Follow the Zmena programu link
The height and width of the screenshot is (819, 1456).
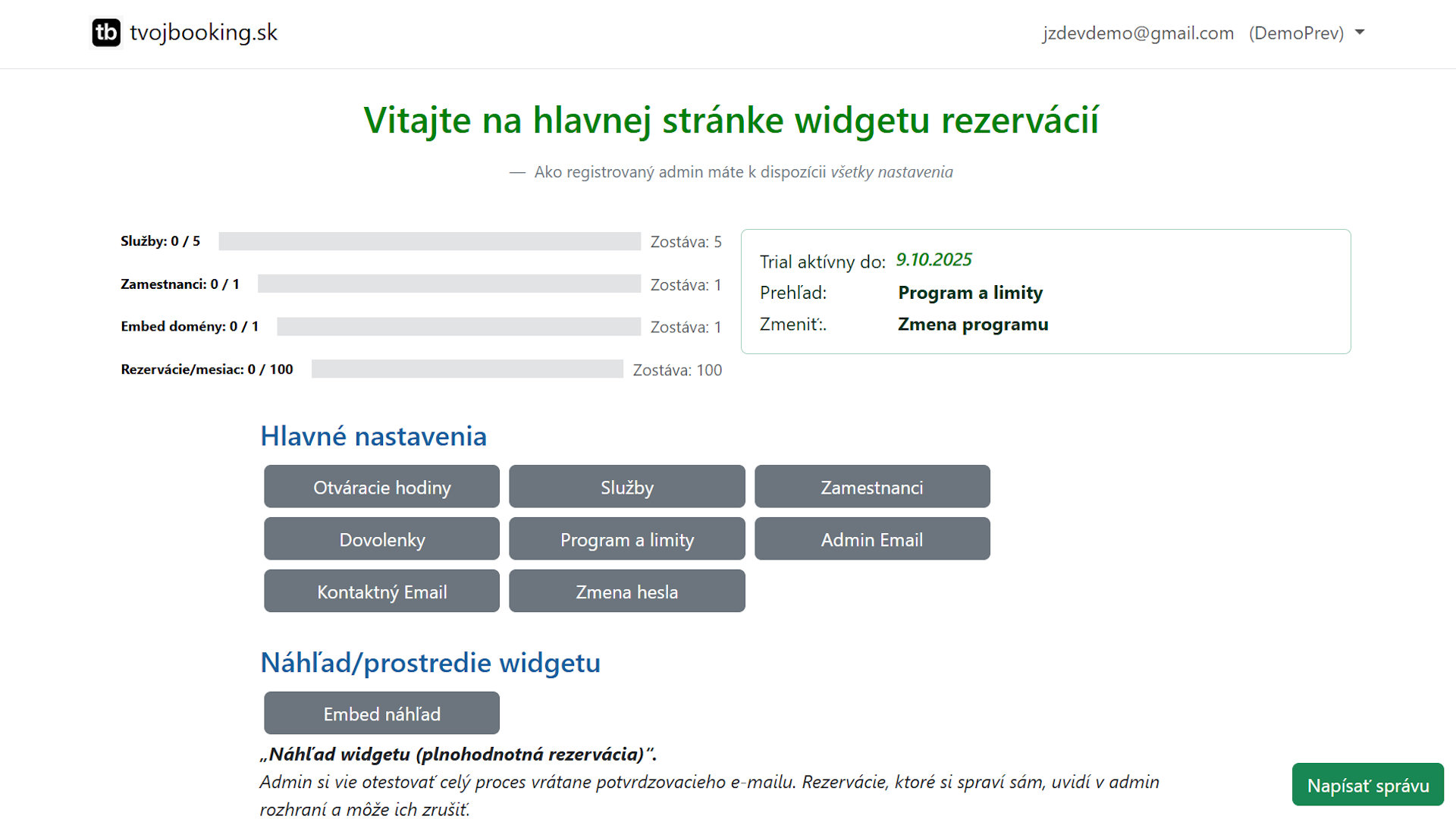[x=973, y=325]
